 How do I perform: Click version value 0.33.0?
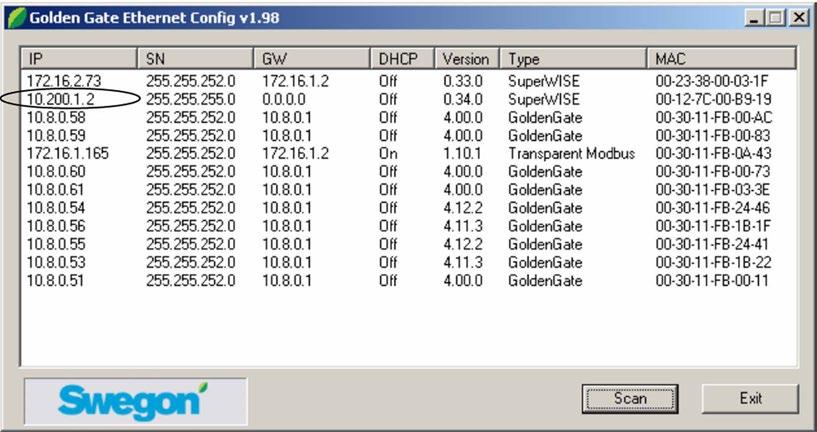tap(463, 81)
